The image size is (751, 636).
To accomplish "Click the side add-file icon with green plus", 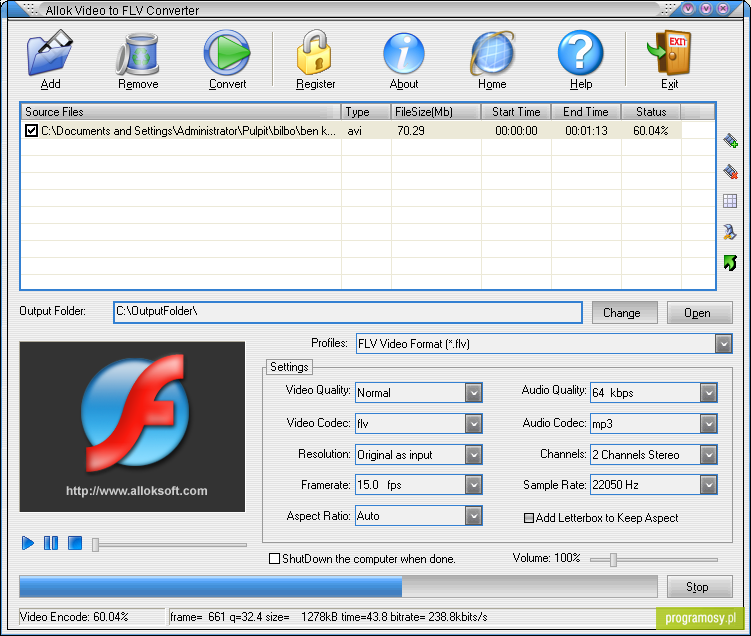I will pyautogui.click(x=730, y=141).
